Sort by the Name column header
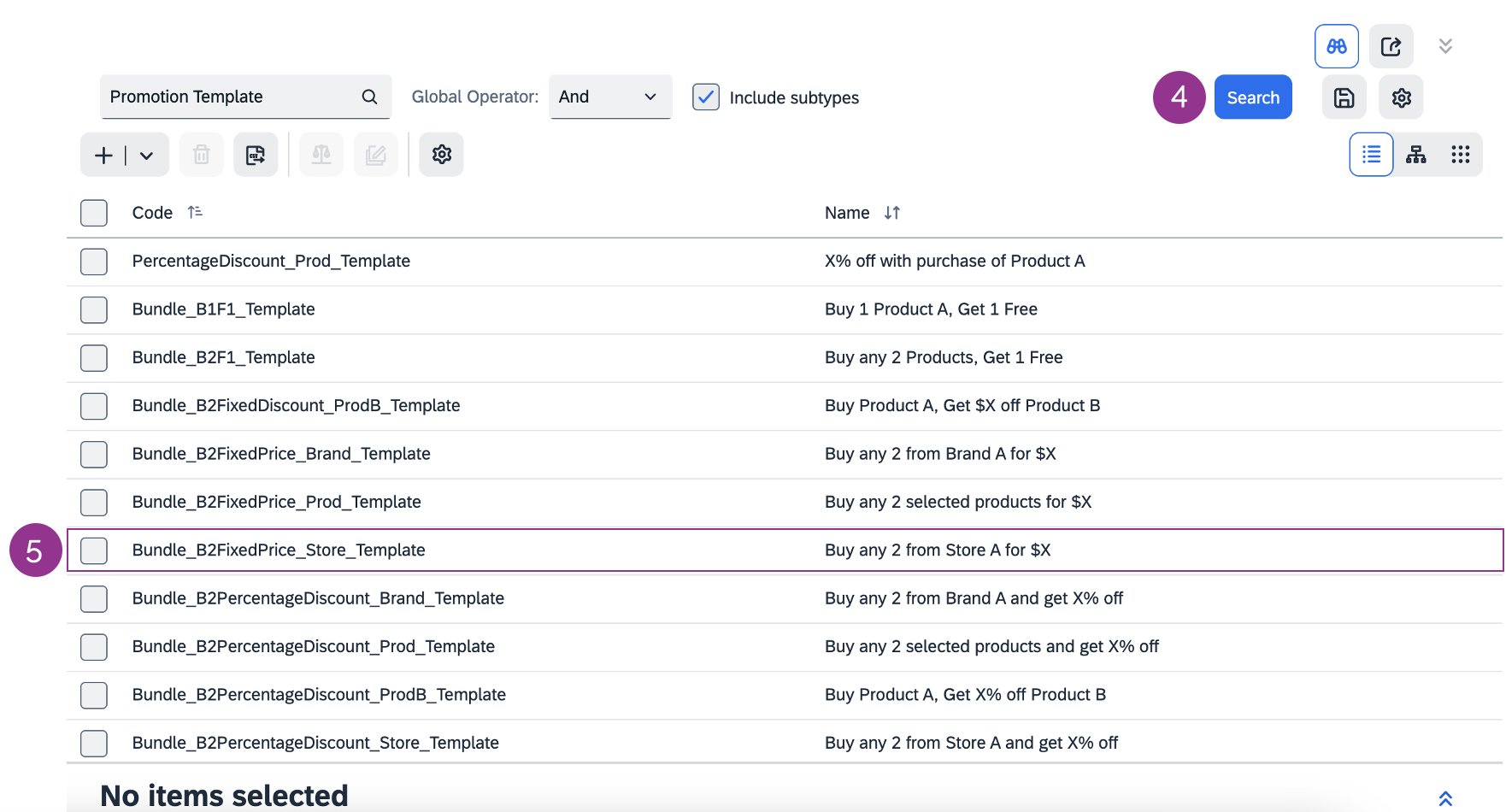Image resolution: width=1506 pixels, height=812 pixels. click(x=847, y=213)
